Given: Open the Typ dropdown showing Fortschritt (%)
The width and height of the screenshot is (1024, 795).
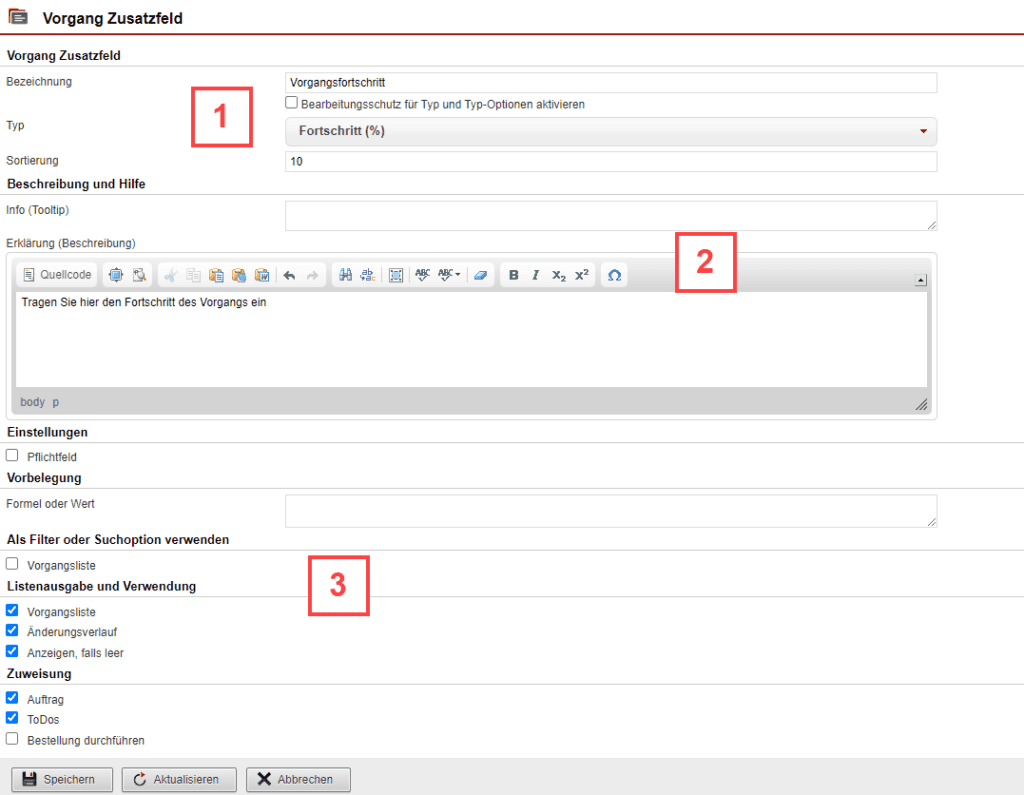Looking at the screenshot, I should [x=610, y=131].
